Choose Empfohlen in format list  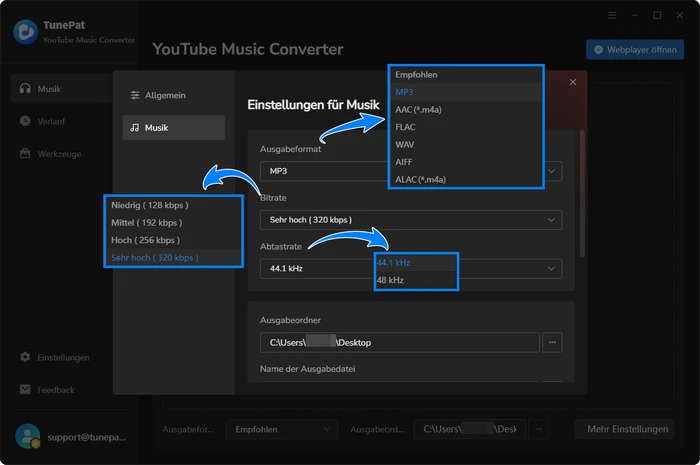466,75
